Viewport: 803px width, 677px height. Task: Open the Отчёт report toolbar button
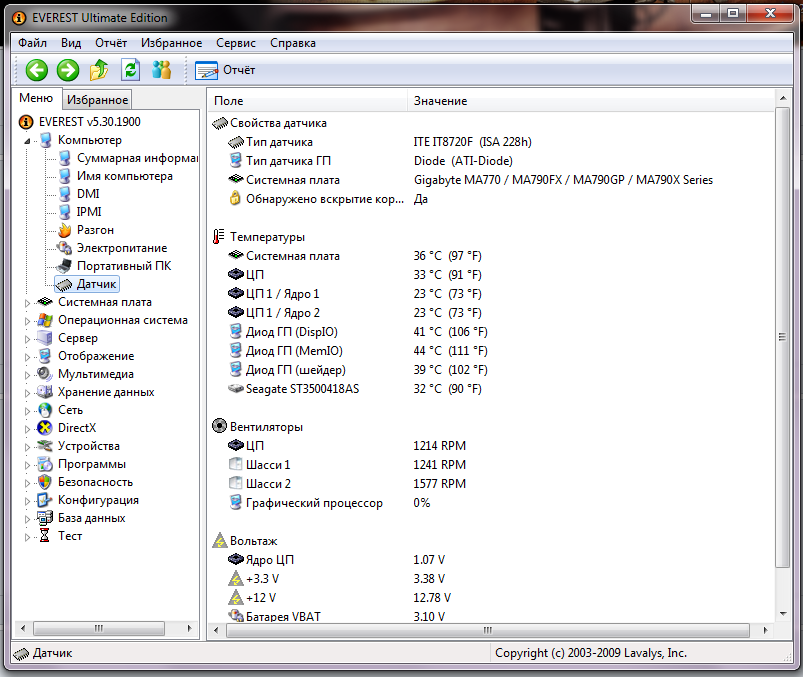(225, 70)
